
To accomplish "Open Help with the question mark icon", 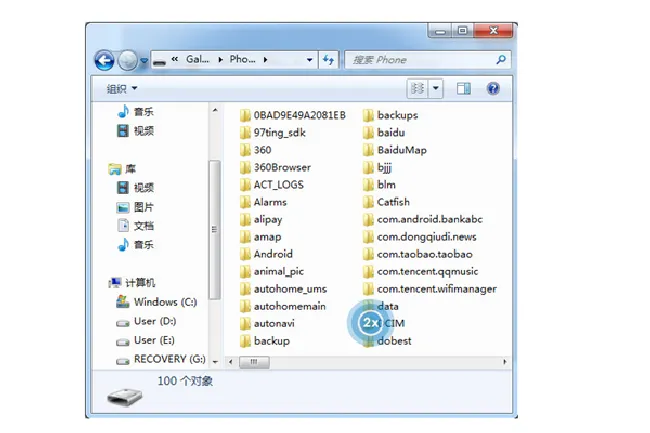I will point(493,89).
